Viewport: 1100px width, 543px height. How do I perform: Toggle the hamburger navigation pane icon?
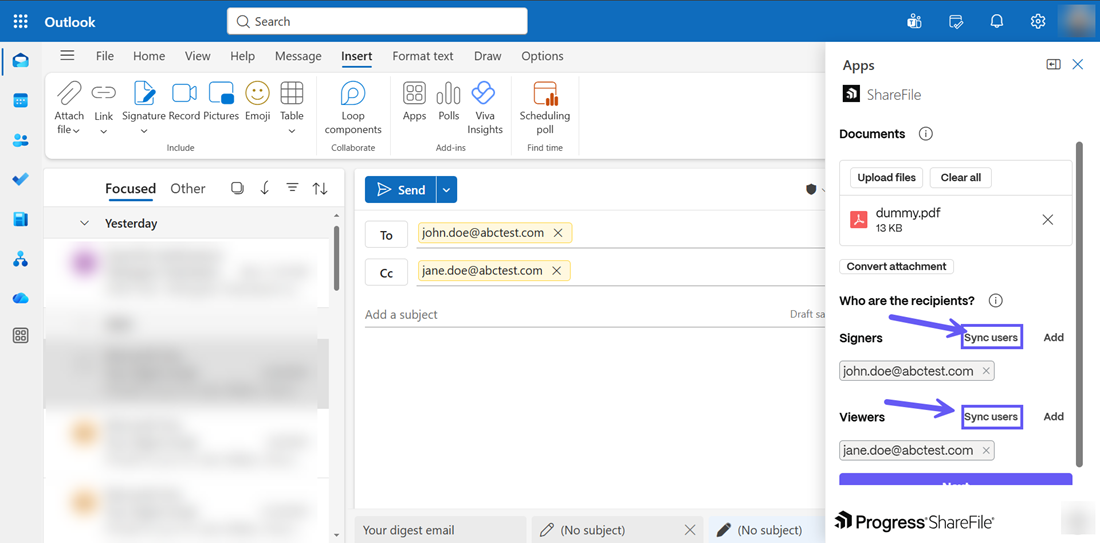tap(67, 56)
